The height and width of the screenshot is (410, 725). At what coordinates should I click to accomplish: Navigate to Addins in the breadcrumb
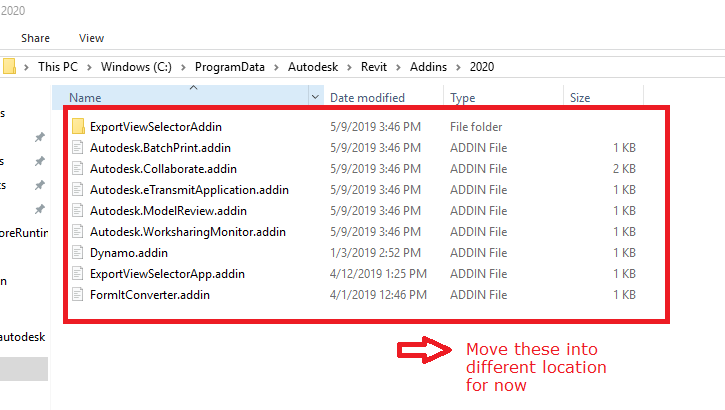point(428,67)
